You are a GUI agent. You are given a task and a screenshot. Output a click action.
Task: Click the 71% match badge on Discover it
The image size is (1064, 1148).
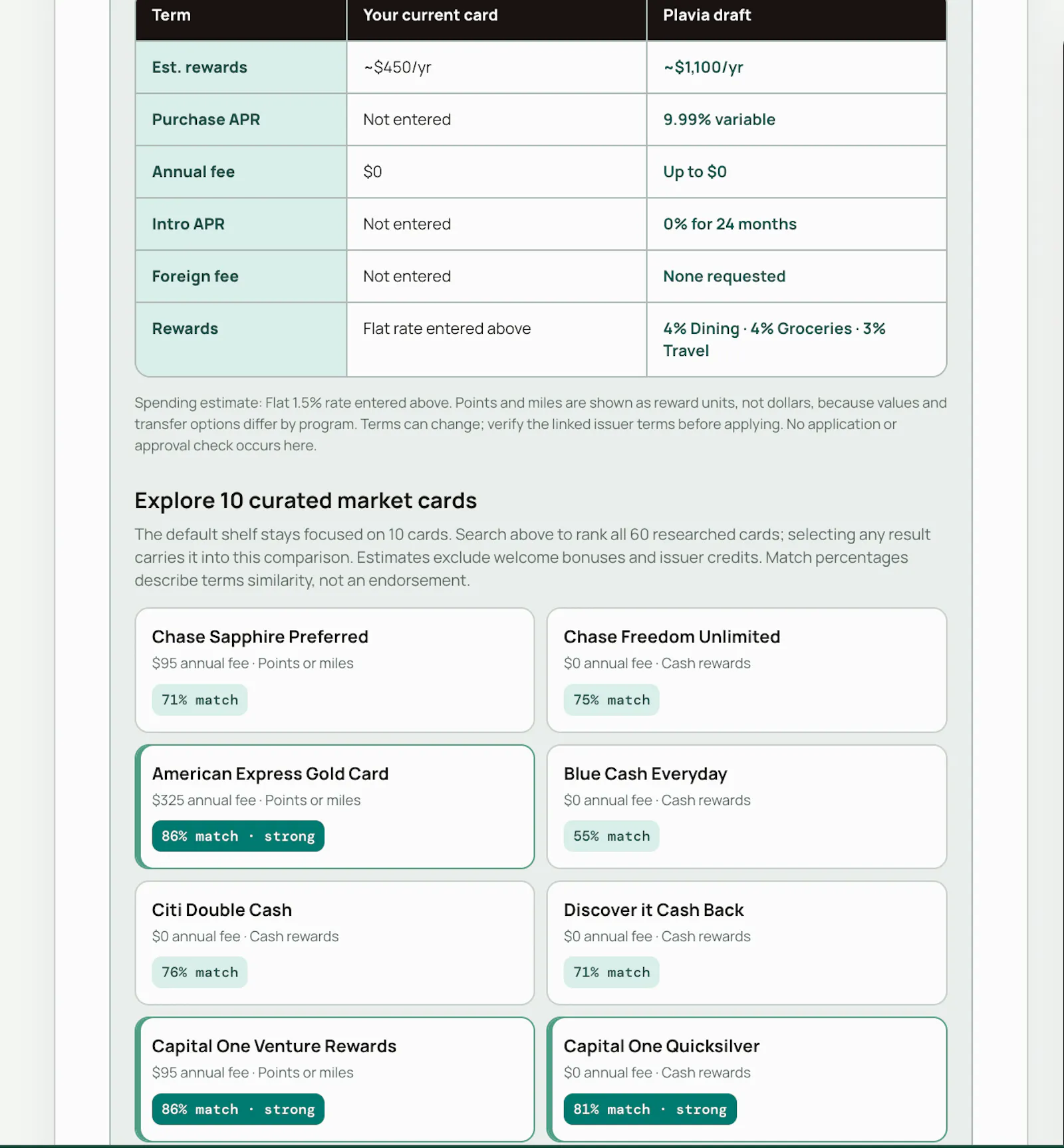coord(611,972)
